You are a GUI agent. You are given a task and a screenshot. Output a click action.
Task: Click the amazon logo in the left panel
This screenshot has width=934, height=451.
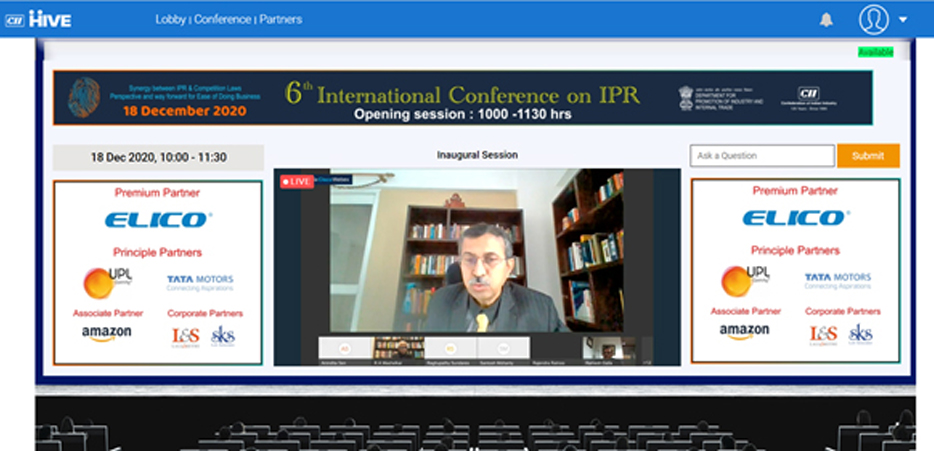point(107,334)
